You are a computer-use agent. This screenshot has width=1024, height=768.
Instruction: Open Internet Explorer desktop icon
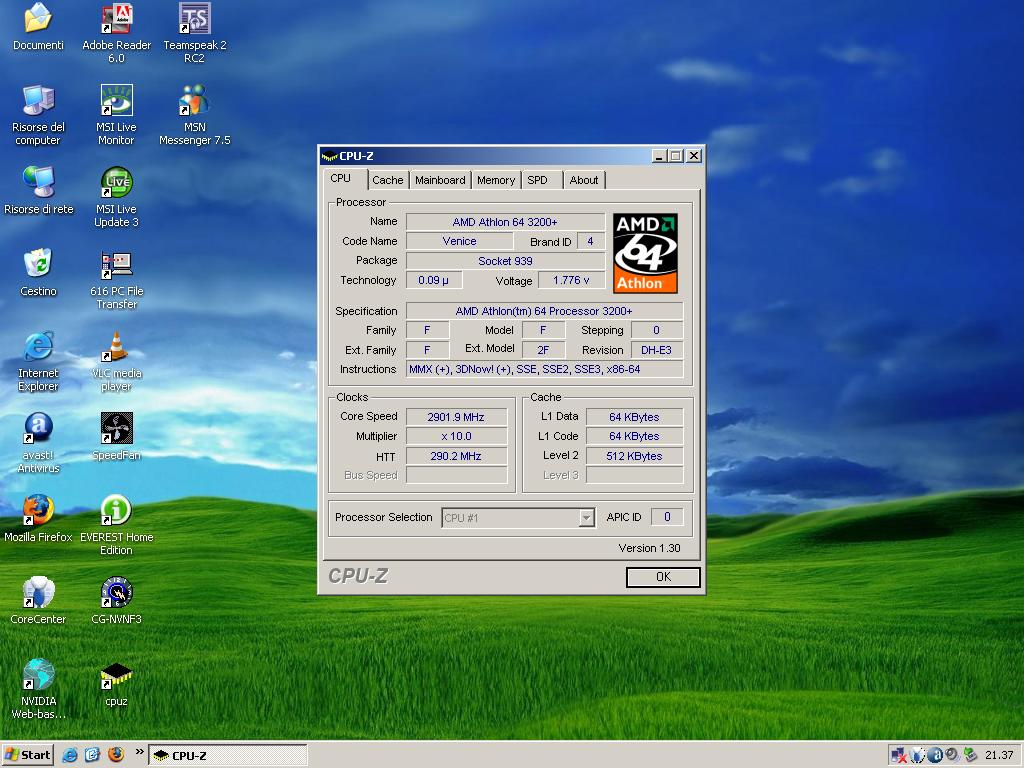[x=38, y=361]
